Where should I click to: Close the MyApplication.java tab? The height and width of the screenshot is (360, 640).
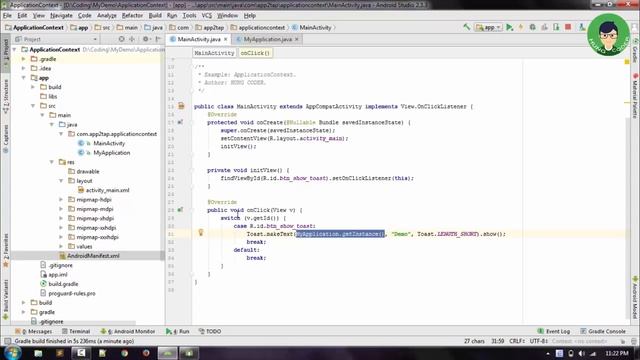297,39
